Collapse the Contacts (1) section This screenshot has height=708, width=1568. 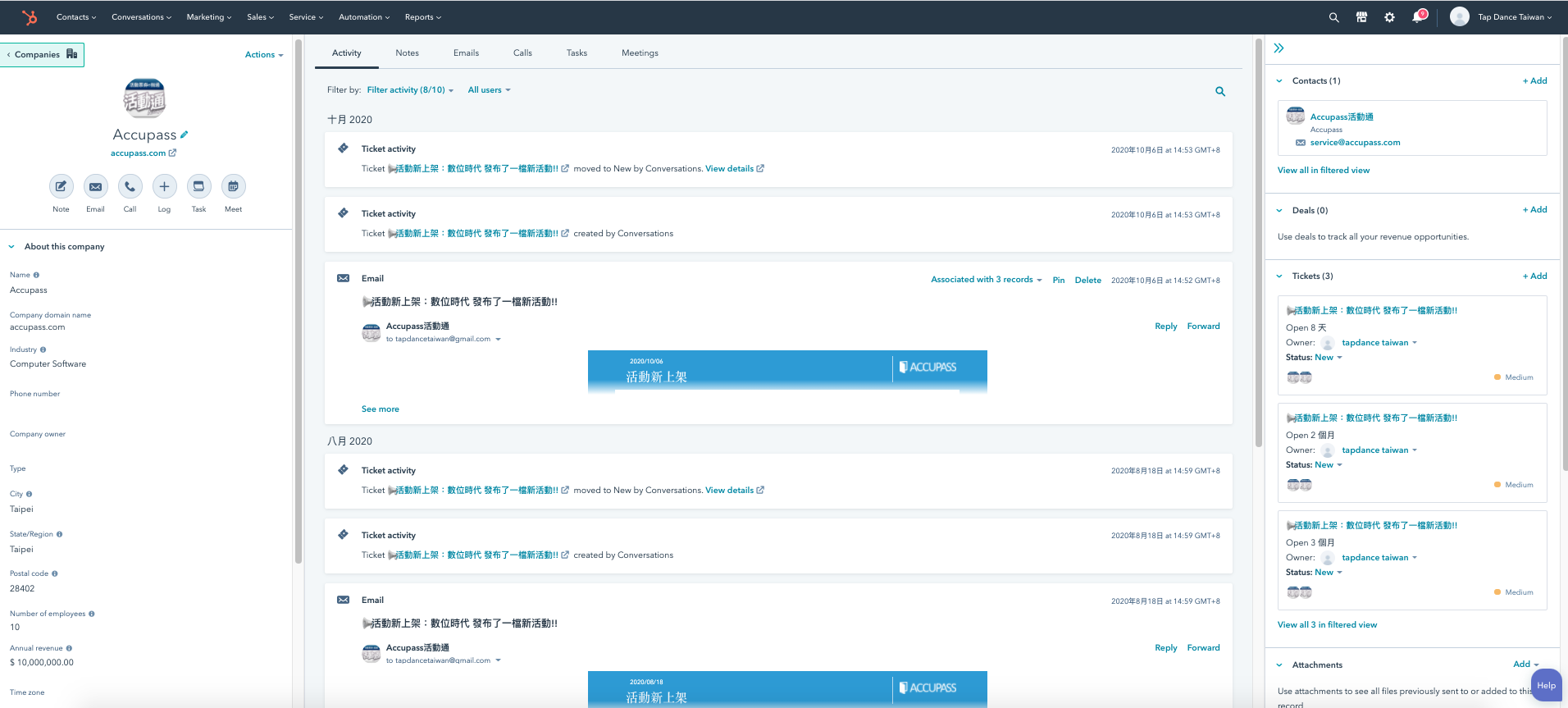point(1279,80)
